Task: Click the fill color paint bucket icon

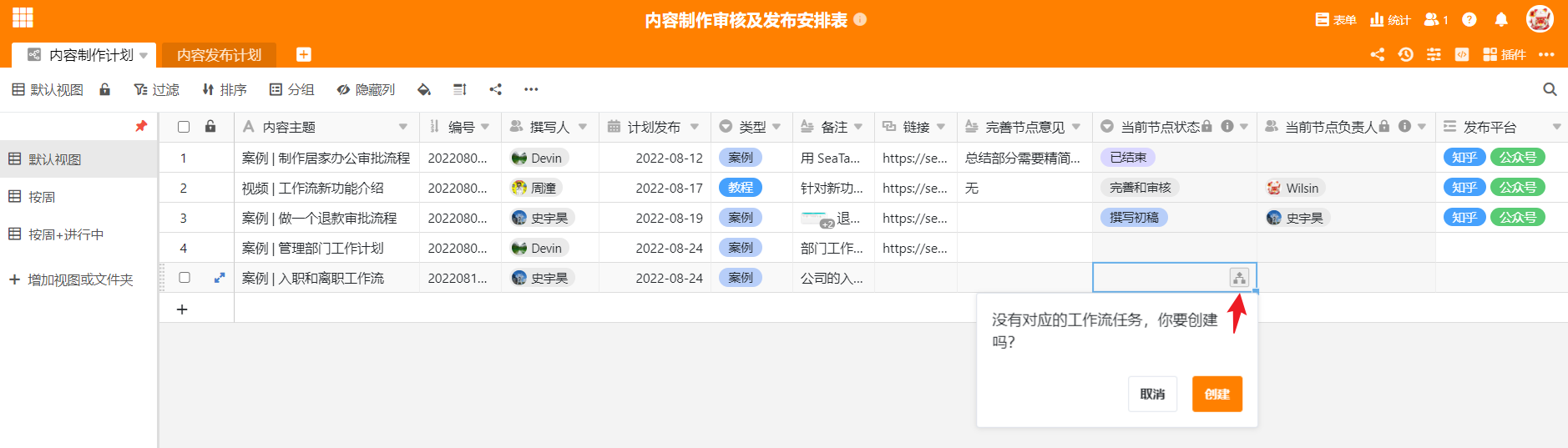Action: point(424,89)
